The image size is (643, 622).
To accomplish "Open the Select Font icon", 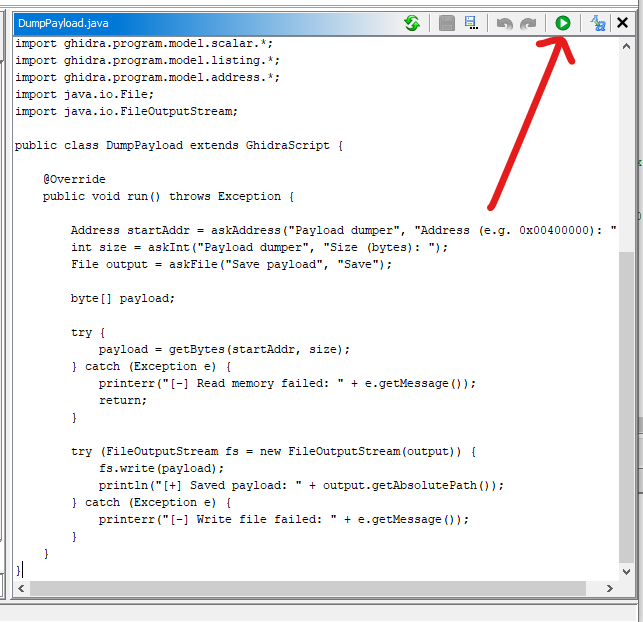I will [x=598, y=23].
